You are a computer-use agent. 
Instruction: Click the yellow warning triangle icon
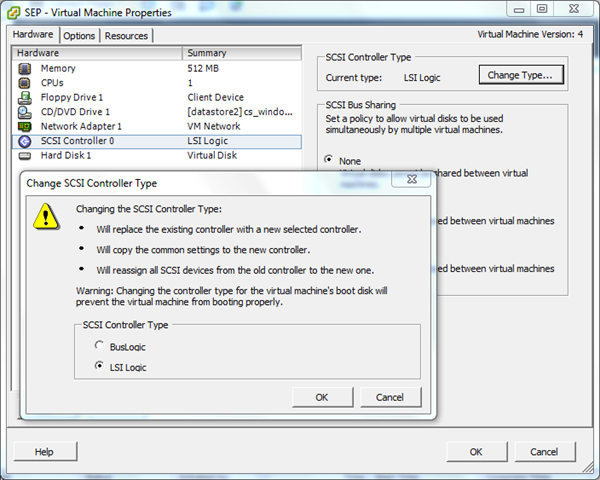click(x=44, y=215)
